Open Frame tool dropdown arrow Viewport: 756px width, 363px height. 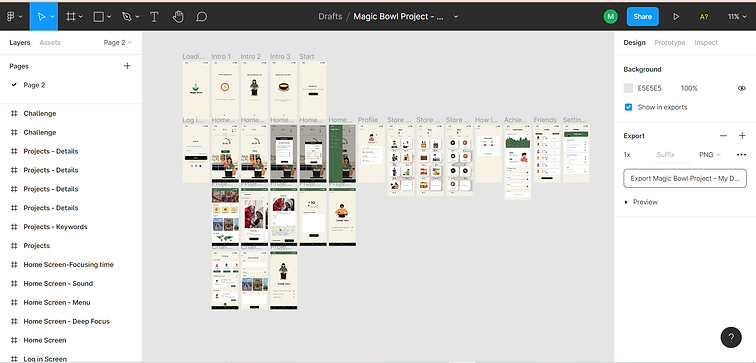pos(81,16)
